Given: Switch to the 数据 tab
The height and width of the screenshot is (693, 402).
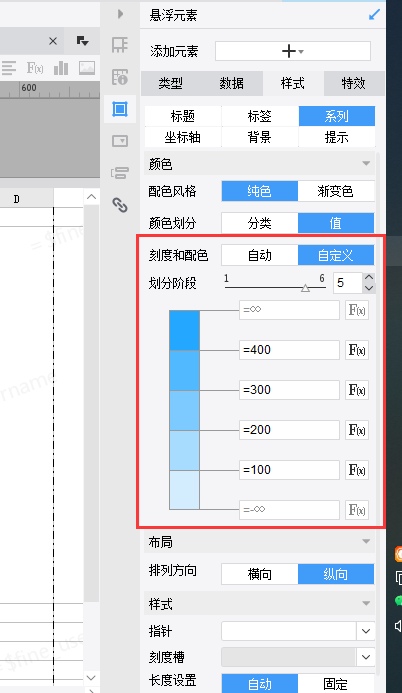Looking at the screenshot, I should point(232,83).
